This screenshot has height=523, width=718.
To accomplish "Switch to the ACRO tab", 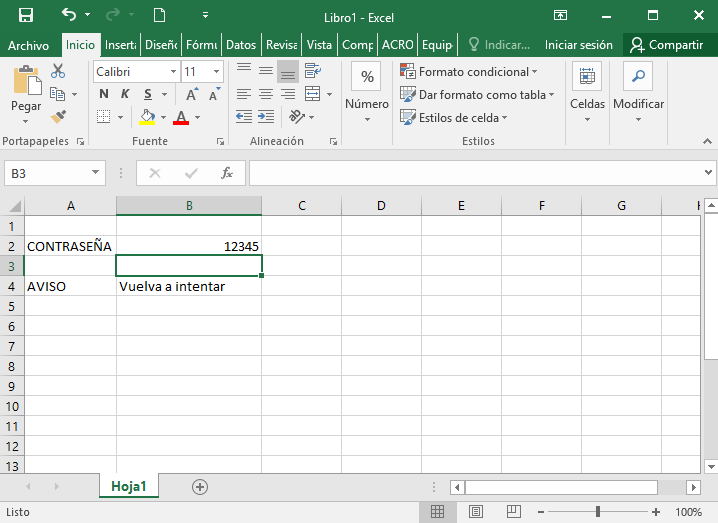I will point(397,45).
